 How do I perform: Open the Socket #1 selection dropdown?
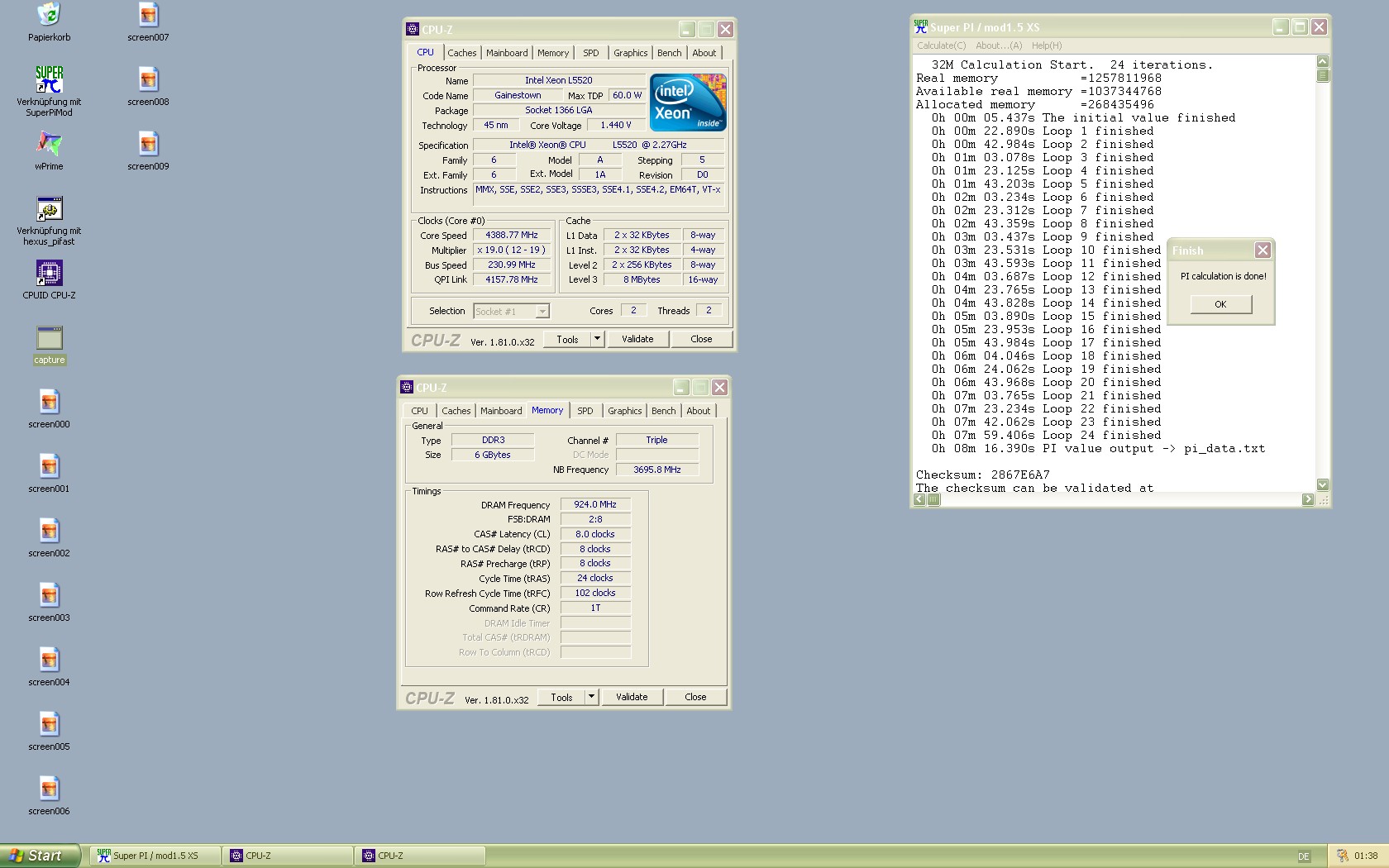coord(511,312)
